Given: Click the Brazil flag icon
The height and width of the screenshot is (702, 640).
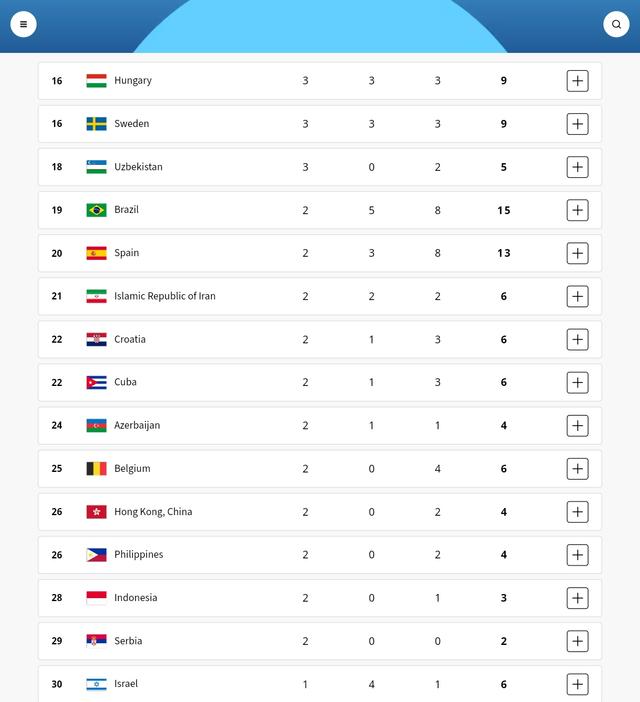Looking at the screenshot, I should click(x=96, y=210).
